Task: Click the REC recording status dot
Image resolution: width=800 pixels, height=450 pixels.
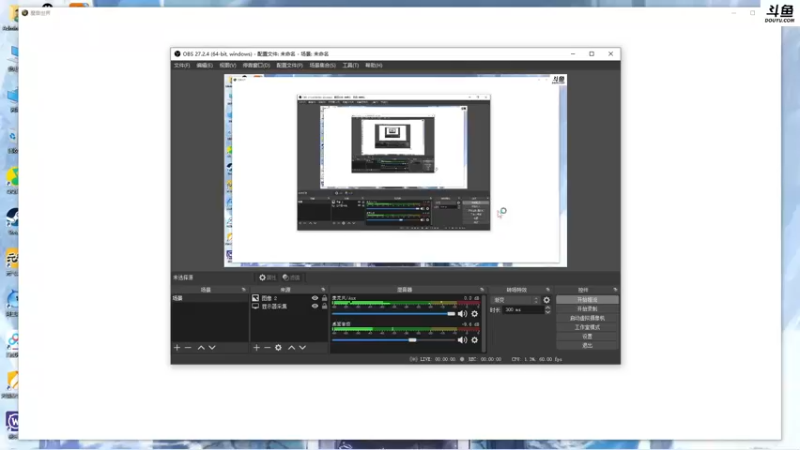Action: [x=462, y=359]
